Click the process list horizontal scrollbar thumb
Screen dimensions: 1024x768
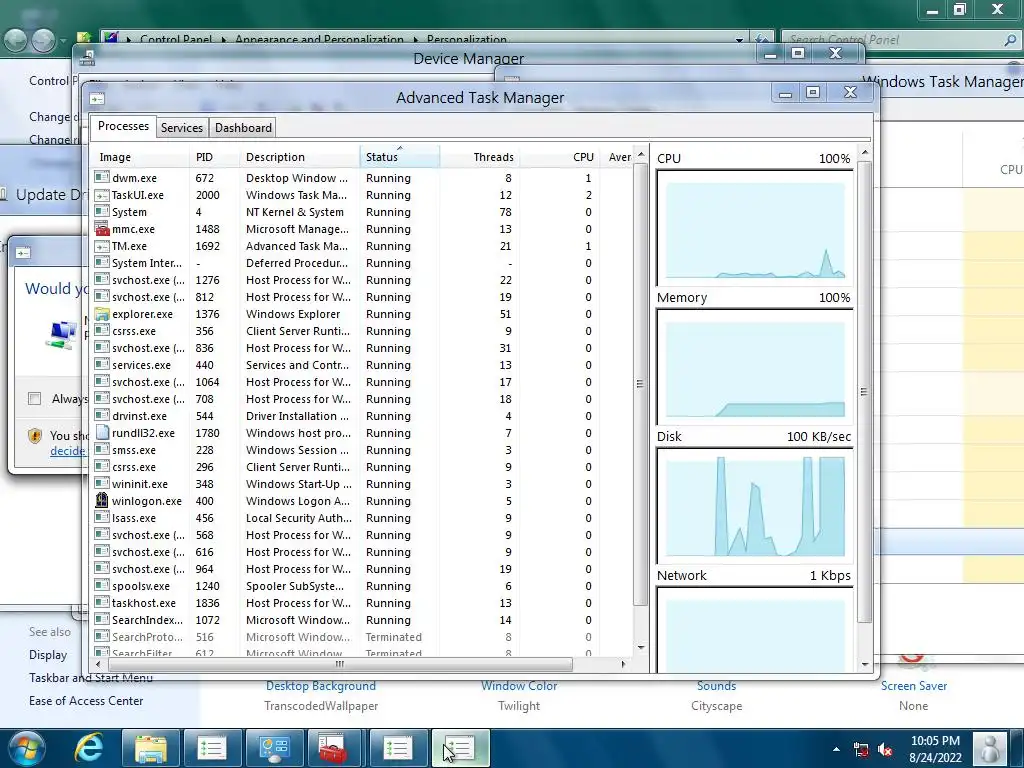tap(340, 664)
